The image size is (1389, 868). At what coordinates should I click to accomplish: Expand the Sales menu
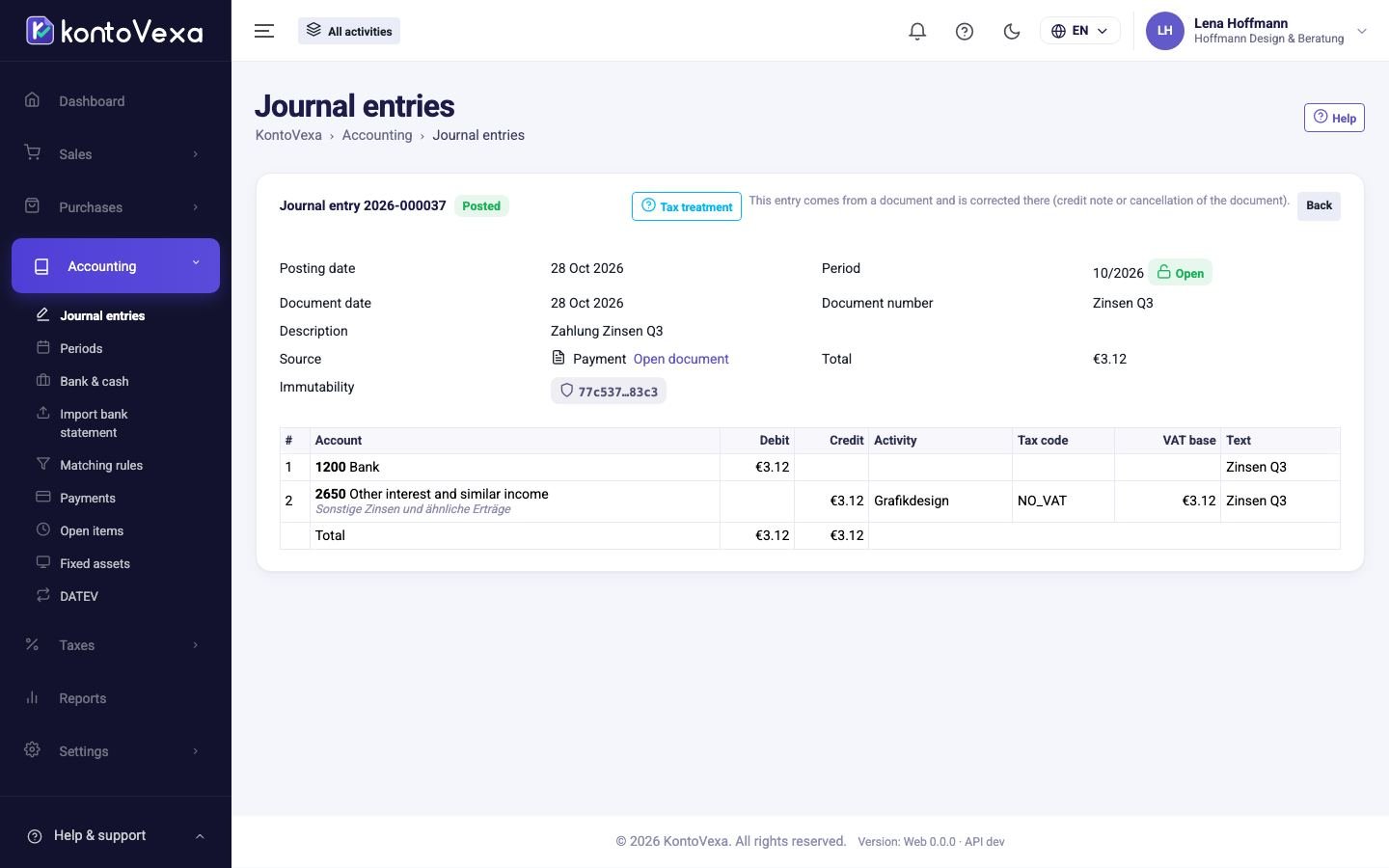pos(116,154)
